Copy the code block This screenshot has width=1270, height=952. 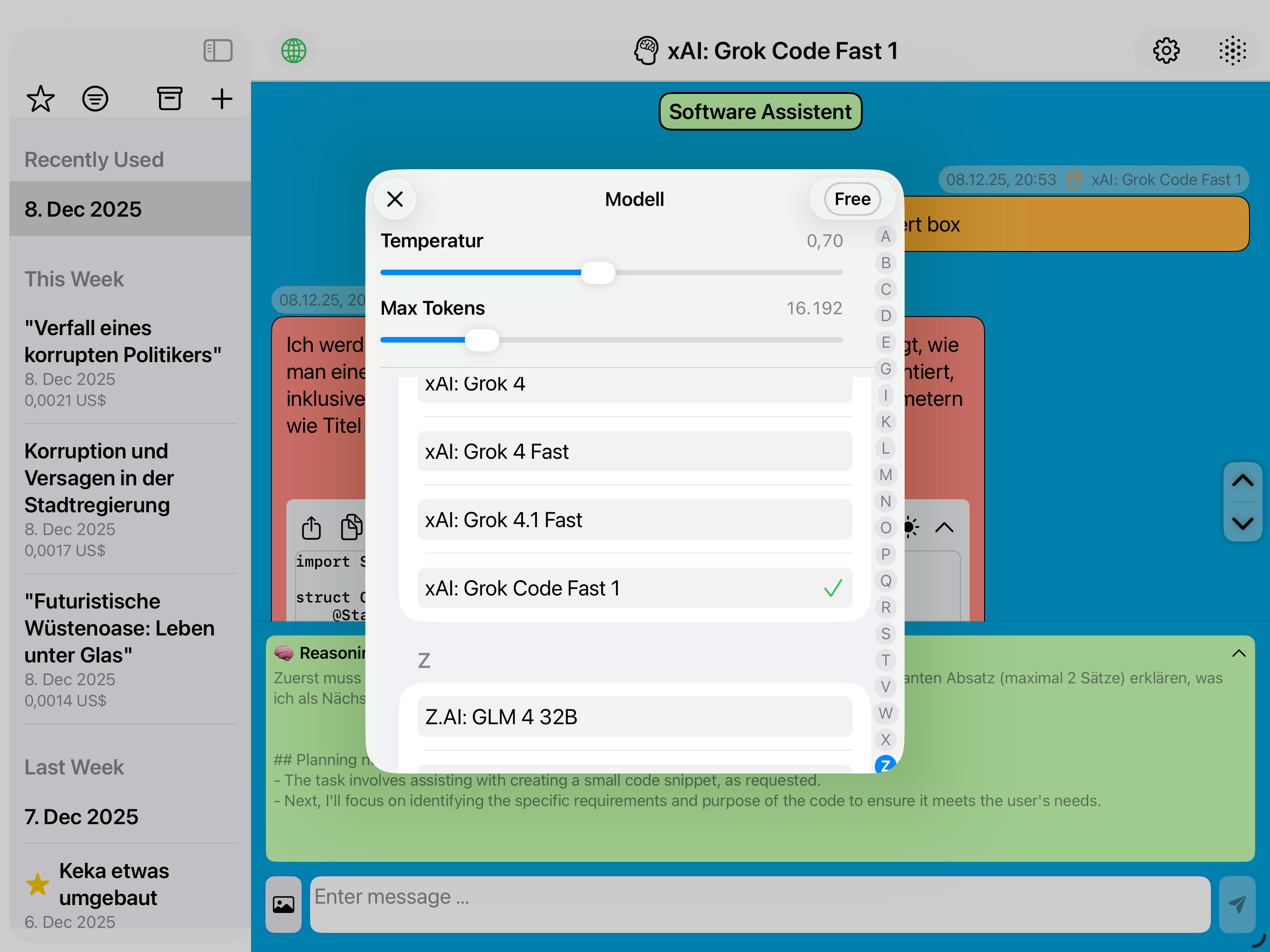tap(351, 527)
